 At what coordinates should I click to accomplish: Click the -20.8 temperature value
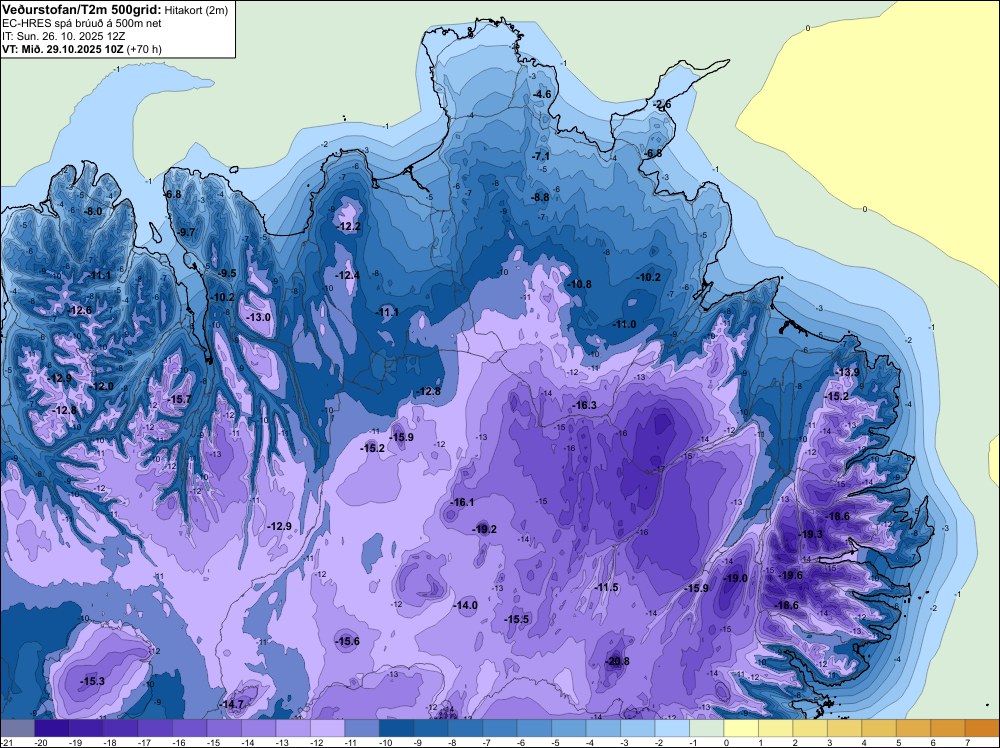click(617, 661)
